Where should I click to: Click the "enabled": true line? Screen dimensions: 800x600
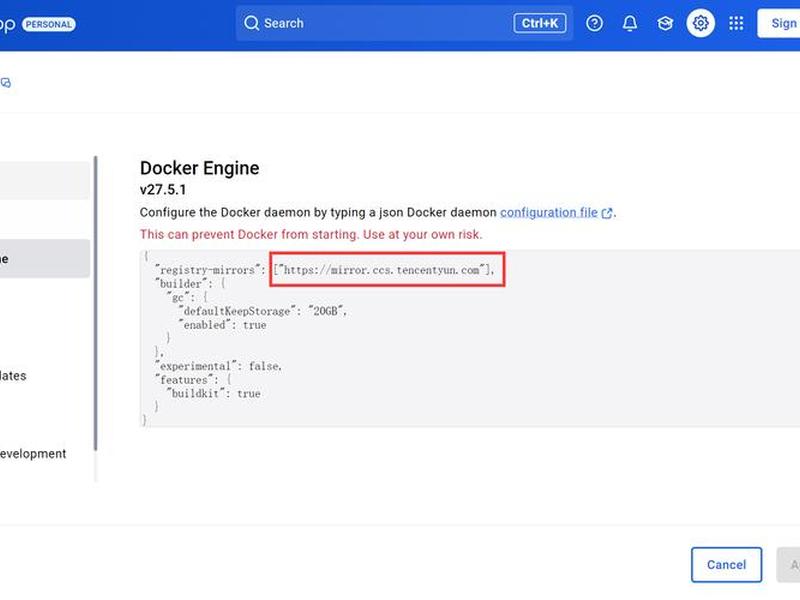pos(222,325)
